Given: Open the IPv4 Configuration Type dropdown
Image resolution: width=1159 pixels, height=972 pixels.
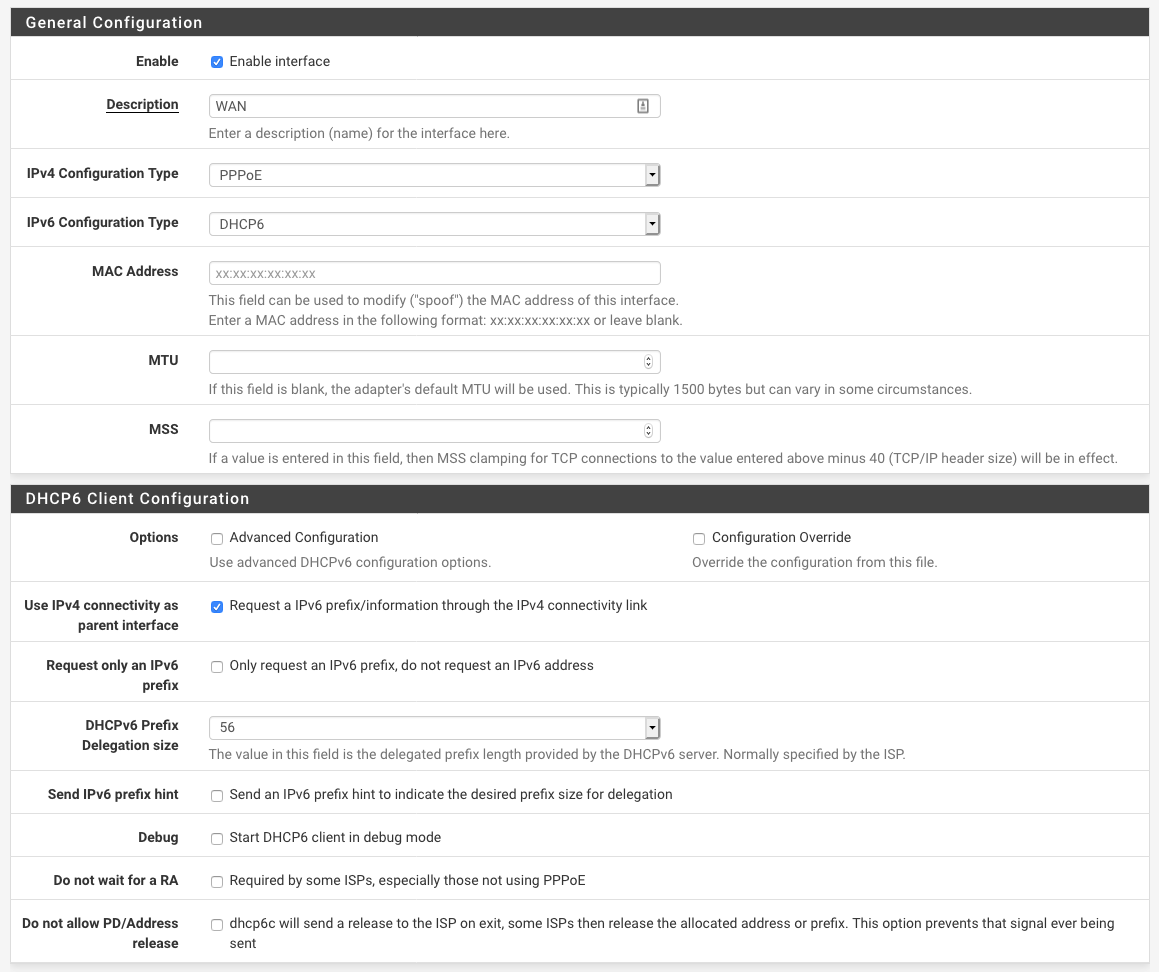Looking at the screenshot, I should [x=435, y=175].
